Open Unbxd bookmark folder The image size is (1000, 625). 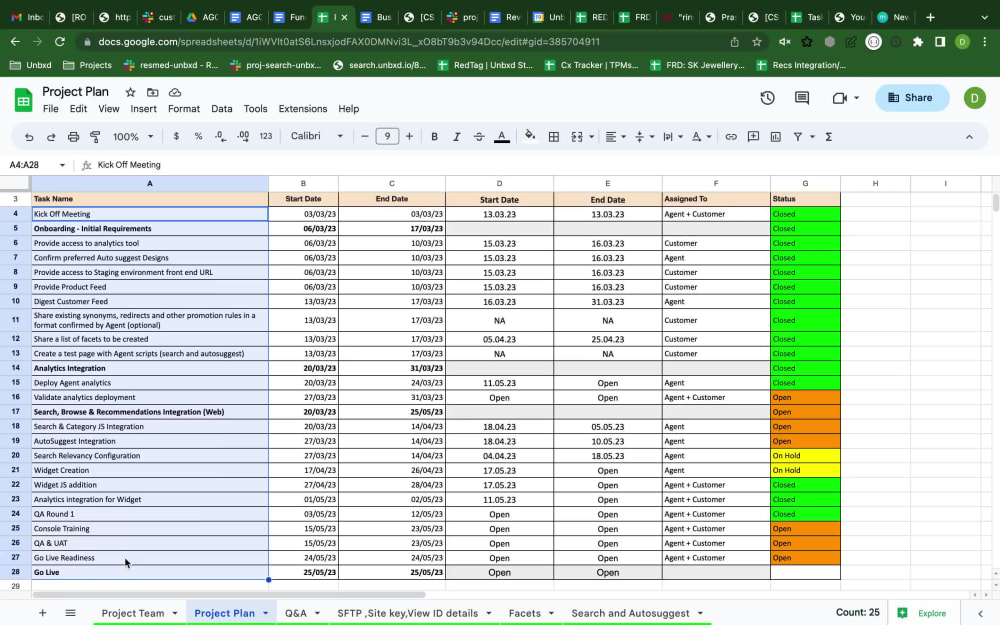31,65
